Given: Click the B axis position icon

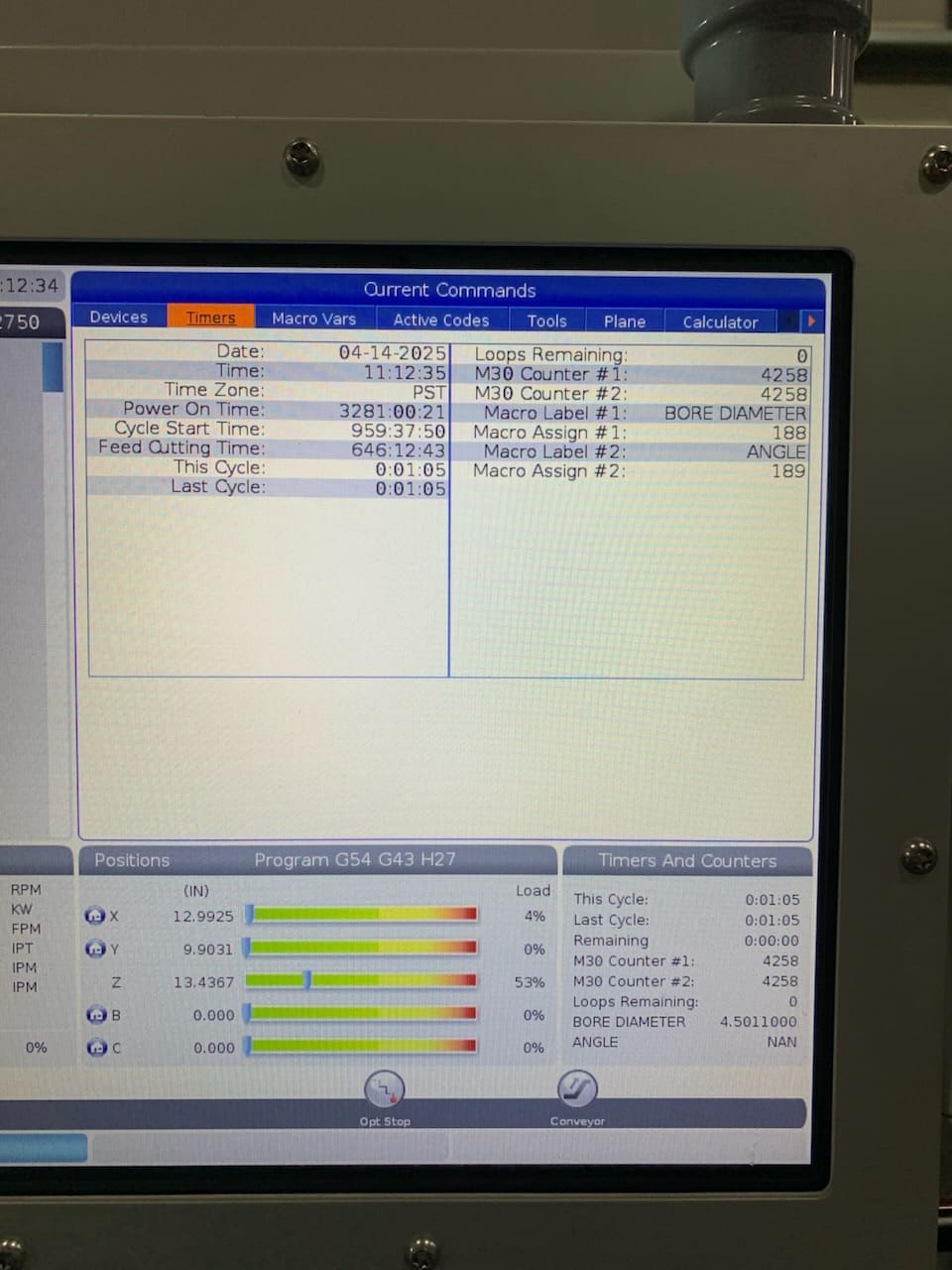Looking at the screenshot, I should click(x=95, y=1015).
